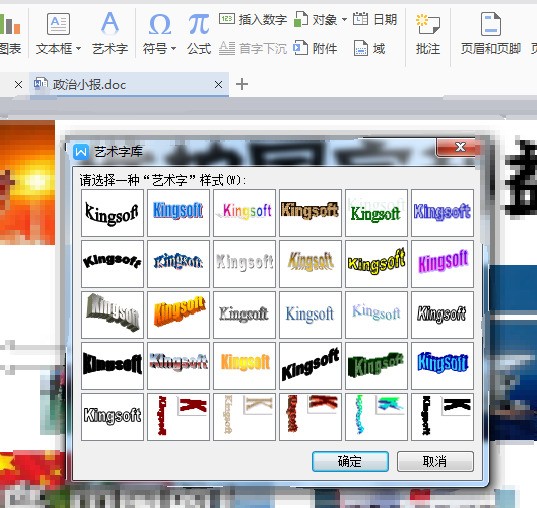Close the tab left of 政治小报.doc

(x=18, y=84)
